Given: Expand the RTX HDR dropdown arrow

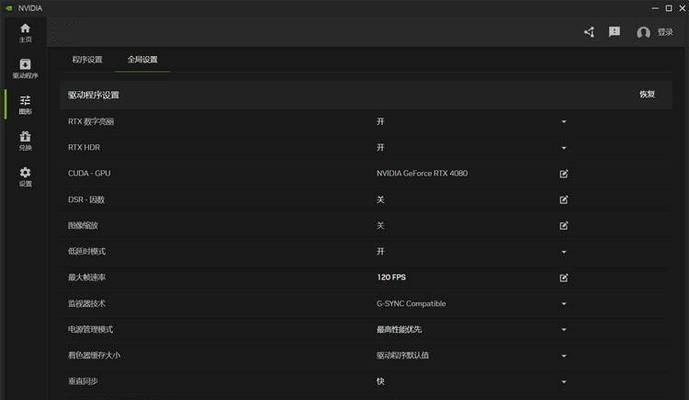Looking at the screenshot, I should 564,148.
